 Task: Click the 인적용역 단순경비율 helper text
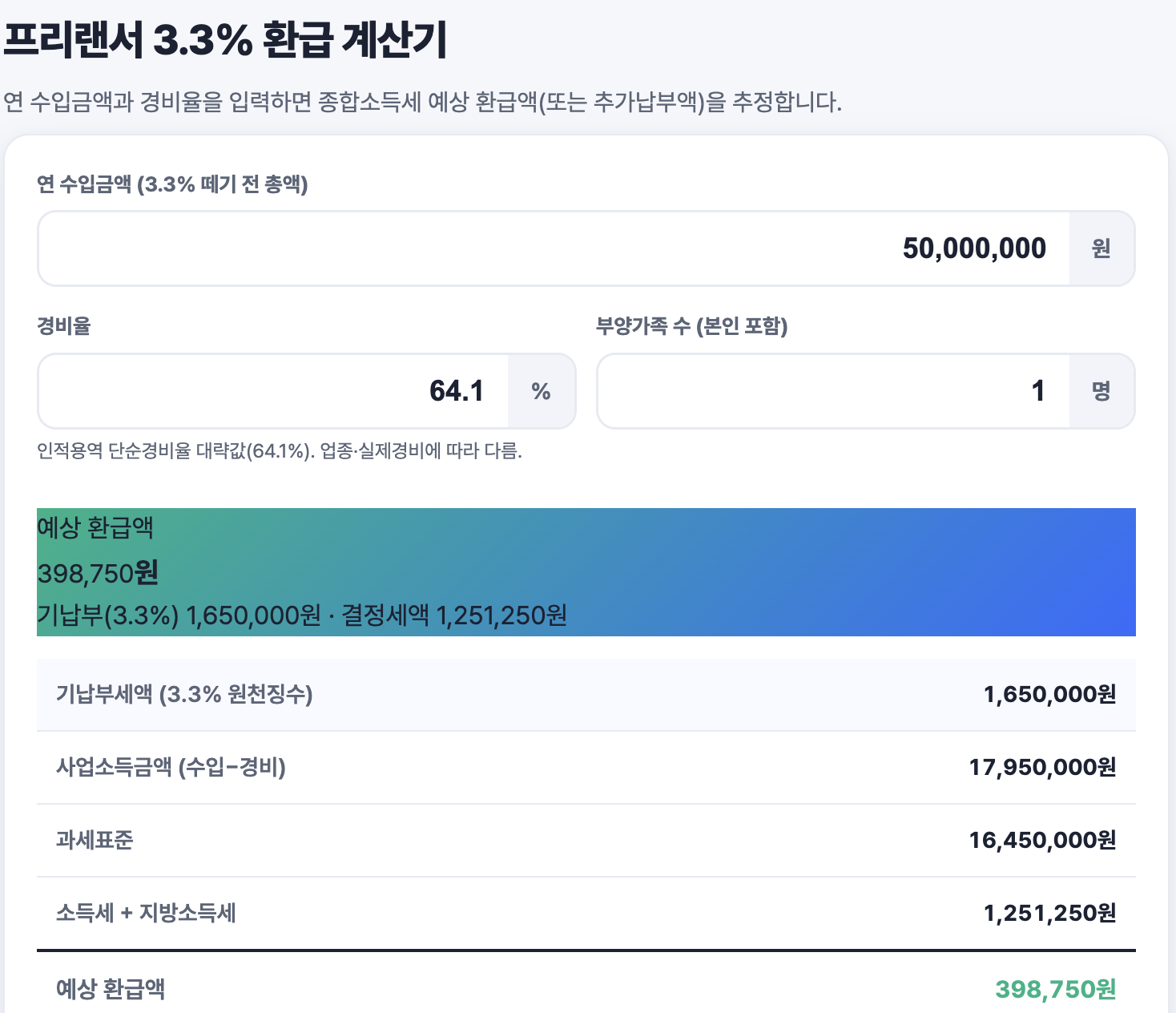coord(280,451)
